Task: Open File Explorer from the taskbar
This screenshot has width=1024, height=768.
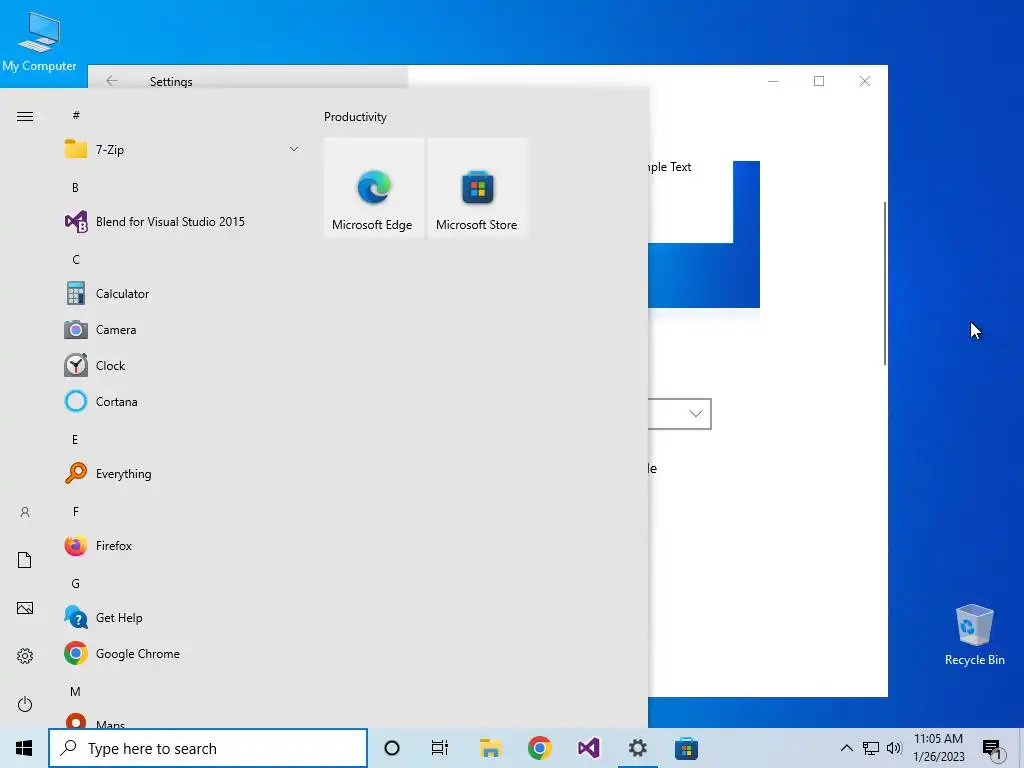Action: (490, 748)
